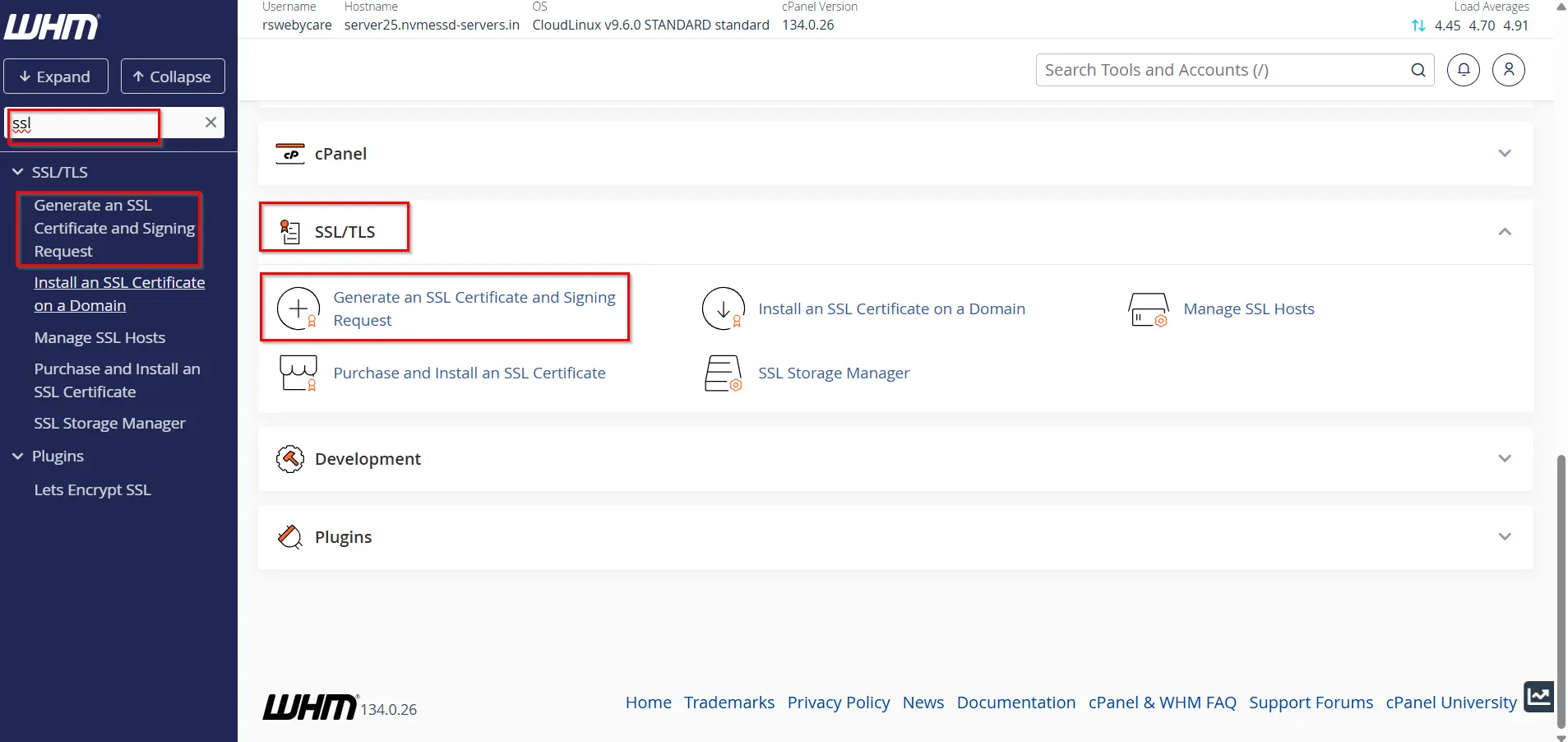Open Purchase and Install an SSL Certificate link
The height and width of the screenshot is (742, 1568).
pyautogui.click(x=469, y=373)
